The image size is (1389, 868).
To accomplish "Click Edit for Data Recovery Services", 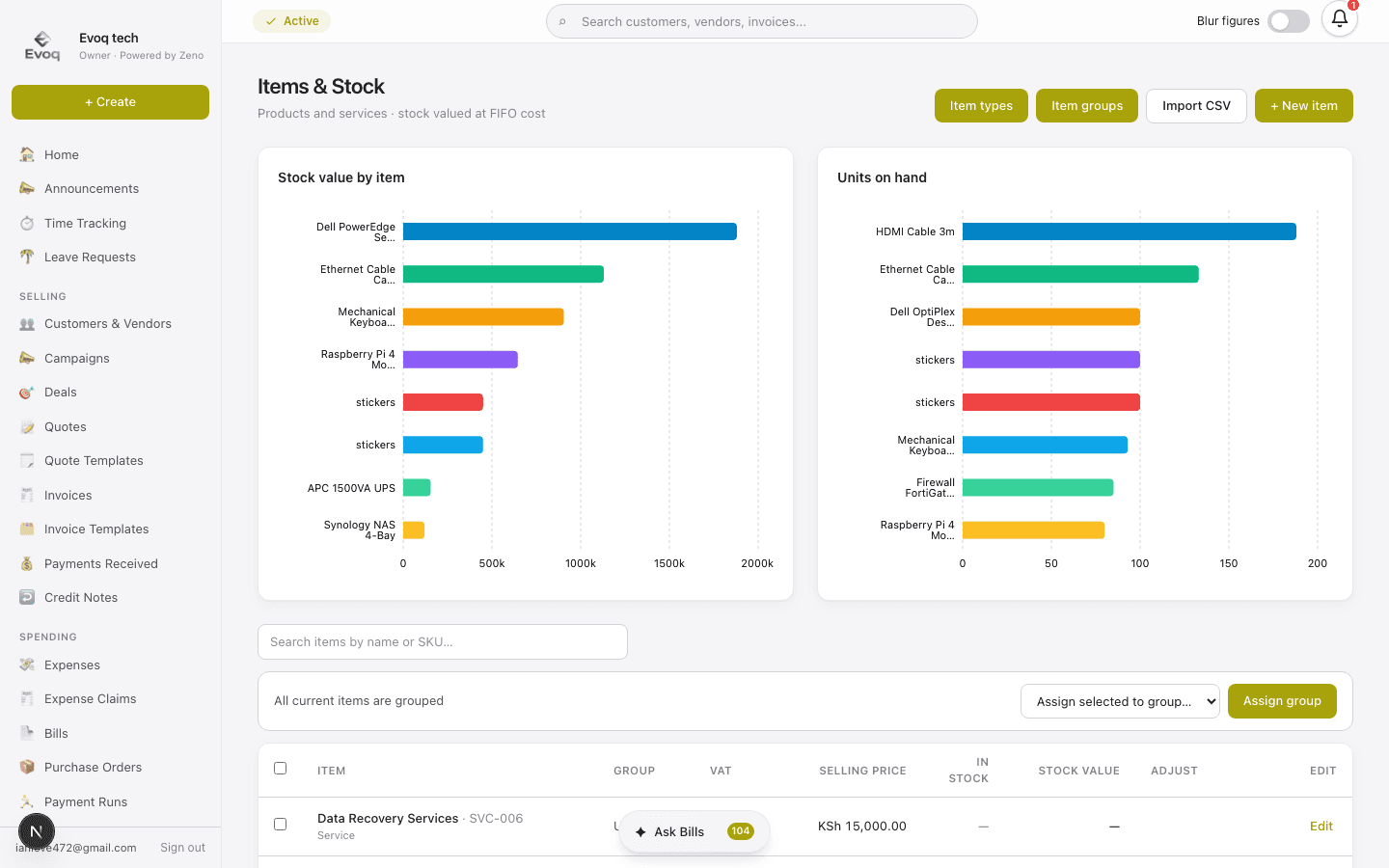I will click(1321, 827).
